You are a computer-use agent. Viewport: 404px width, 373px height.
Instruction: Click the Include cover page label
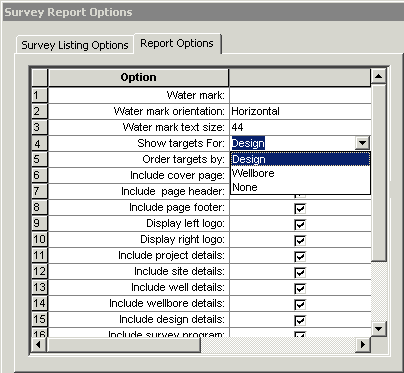(178, 175)
